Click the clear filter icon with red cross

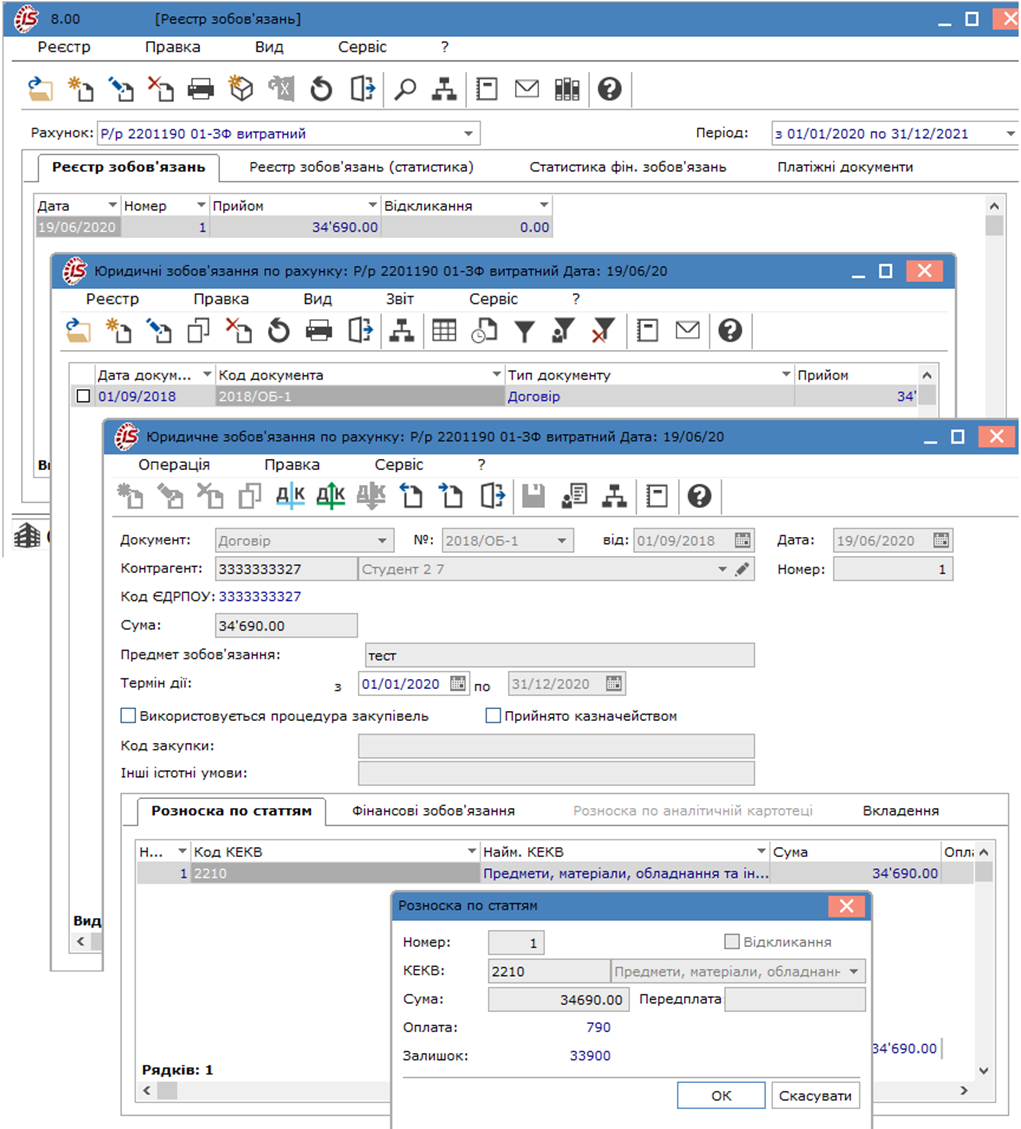(603, 330)
